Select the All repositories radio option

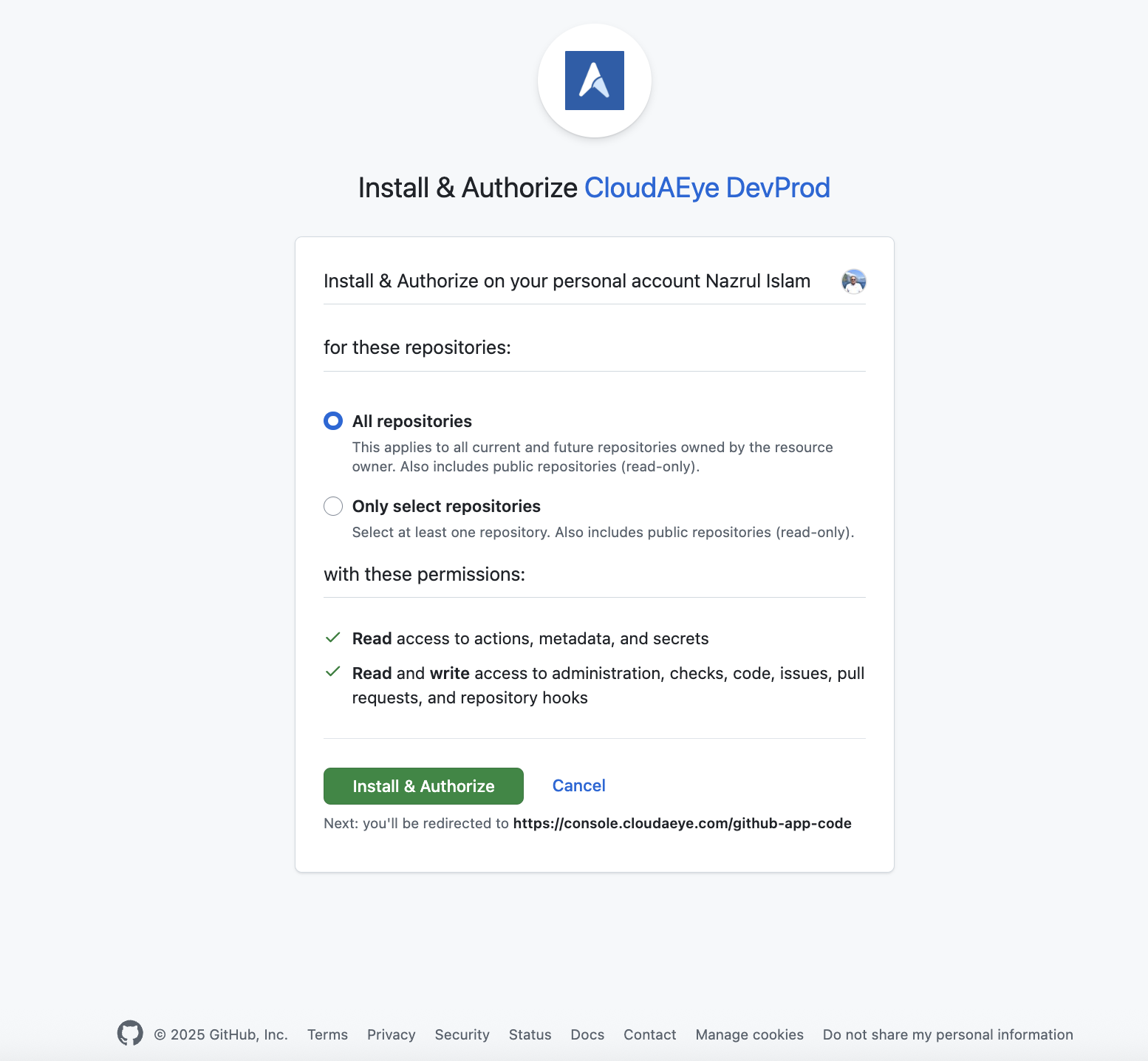click(333, 421)
